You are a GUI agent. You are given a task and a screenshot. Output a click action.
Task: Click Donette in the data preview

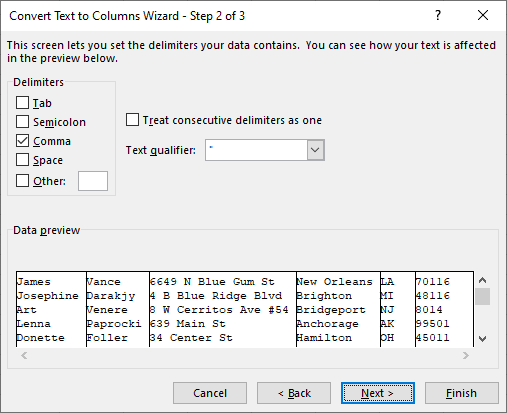41,338
